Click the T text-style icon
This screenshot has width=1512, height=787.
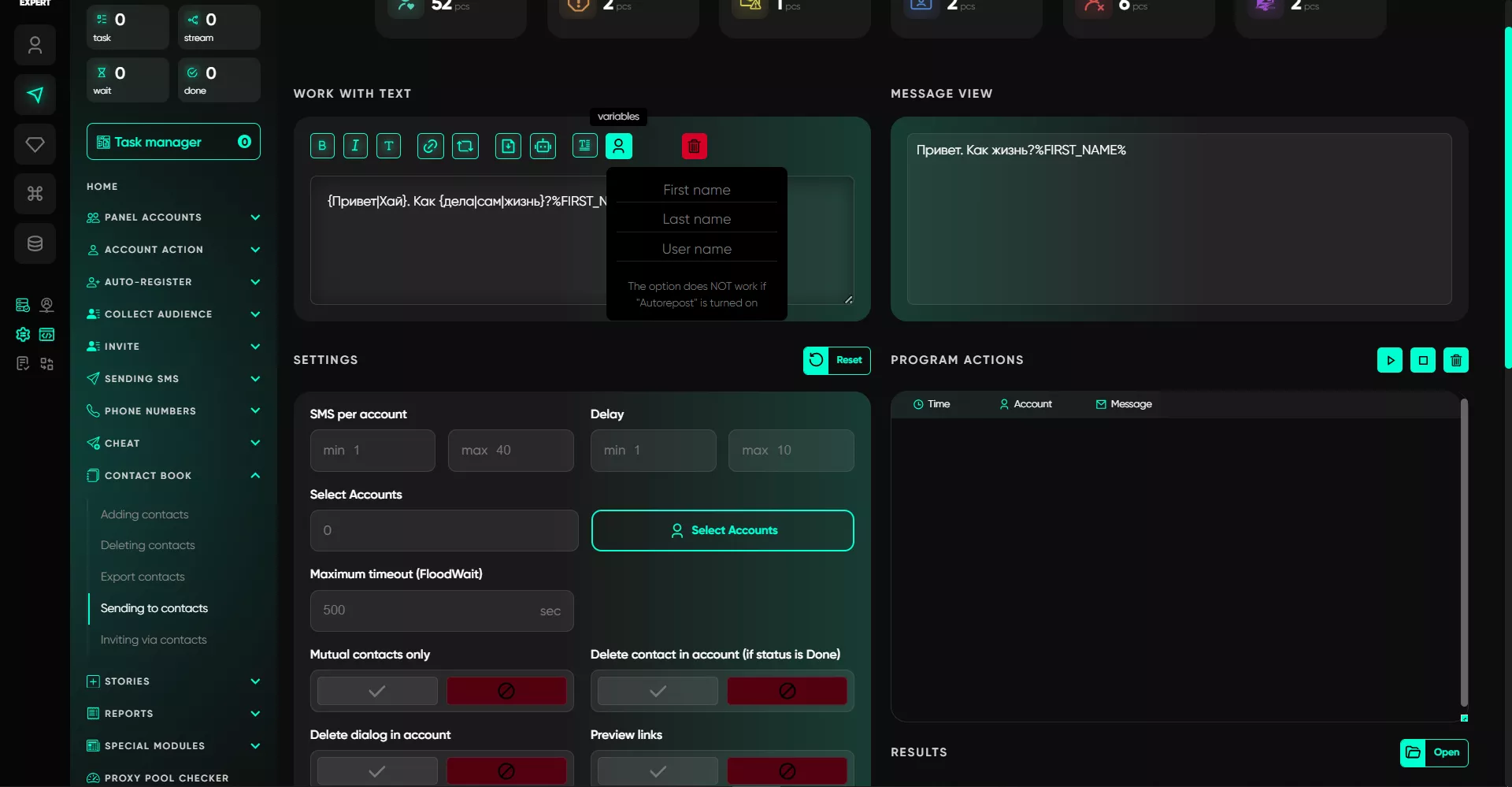pyautogui.click(x=388, y=146)
